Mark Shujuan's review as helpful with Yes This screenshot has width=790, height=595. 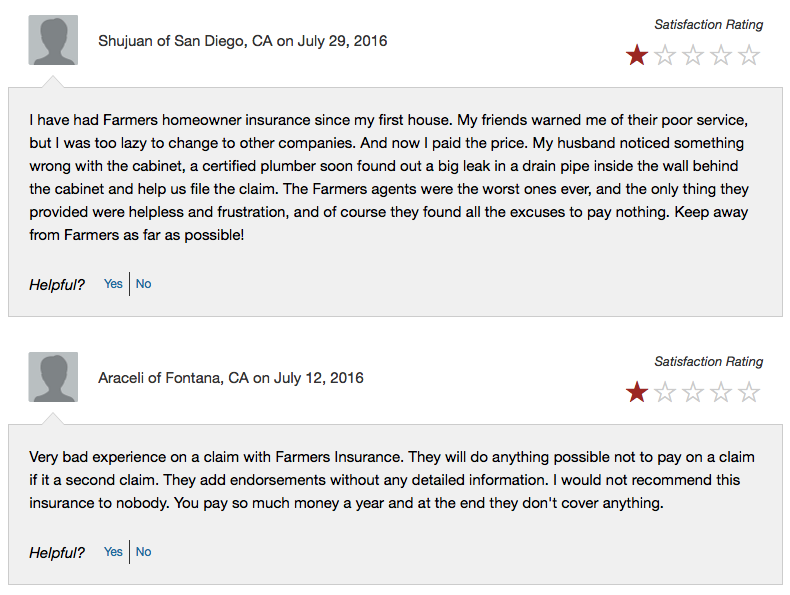coord(113,284)
